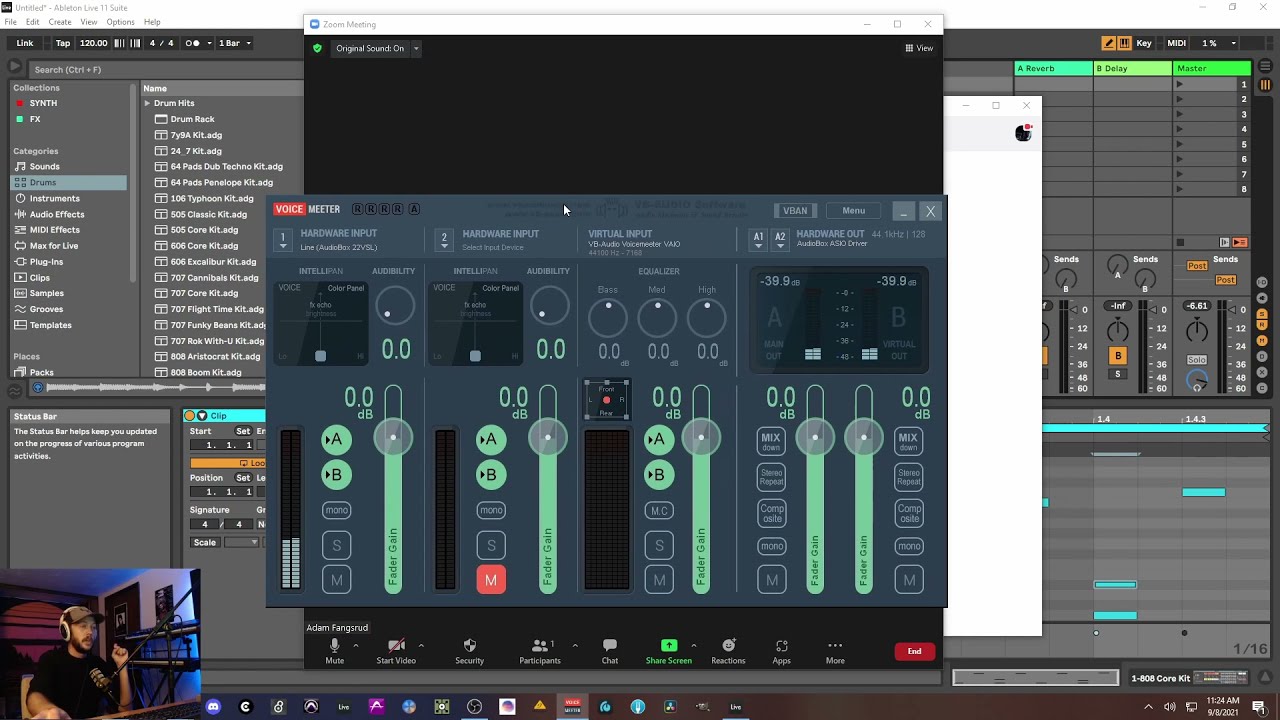
Task: Switch Zoom layout via View icon
Action: (x=919, y=48)
